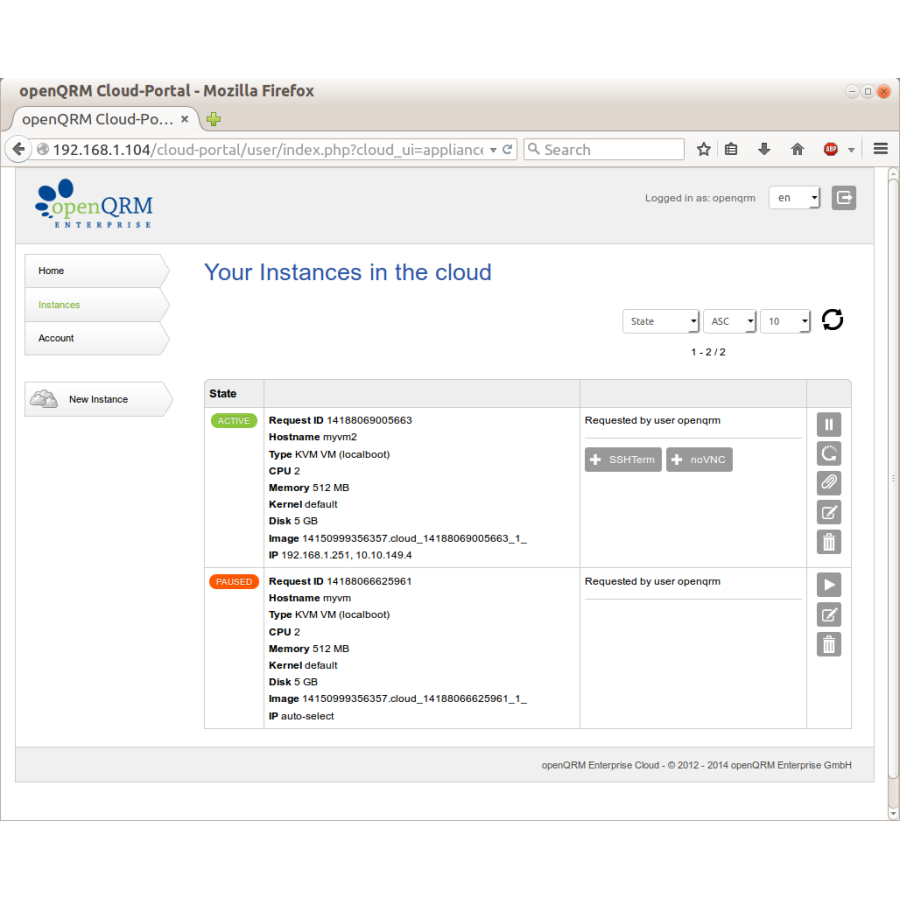Open a new browser tab

(x=214, y=119)
